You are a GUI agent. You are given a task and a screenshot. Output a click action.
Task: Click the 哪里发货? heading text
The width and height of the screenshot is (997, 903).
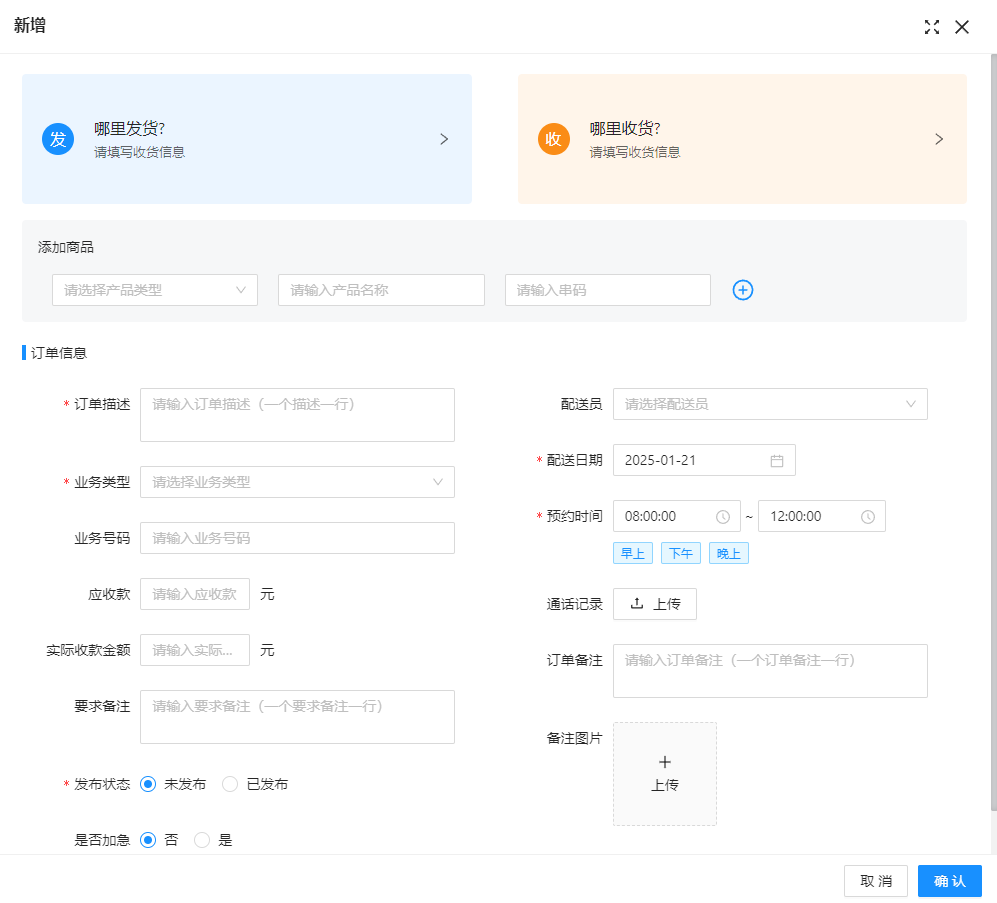coord(130,128)
